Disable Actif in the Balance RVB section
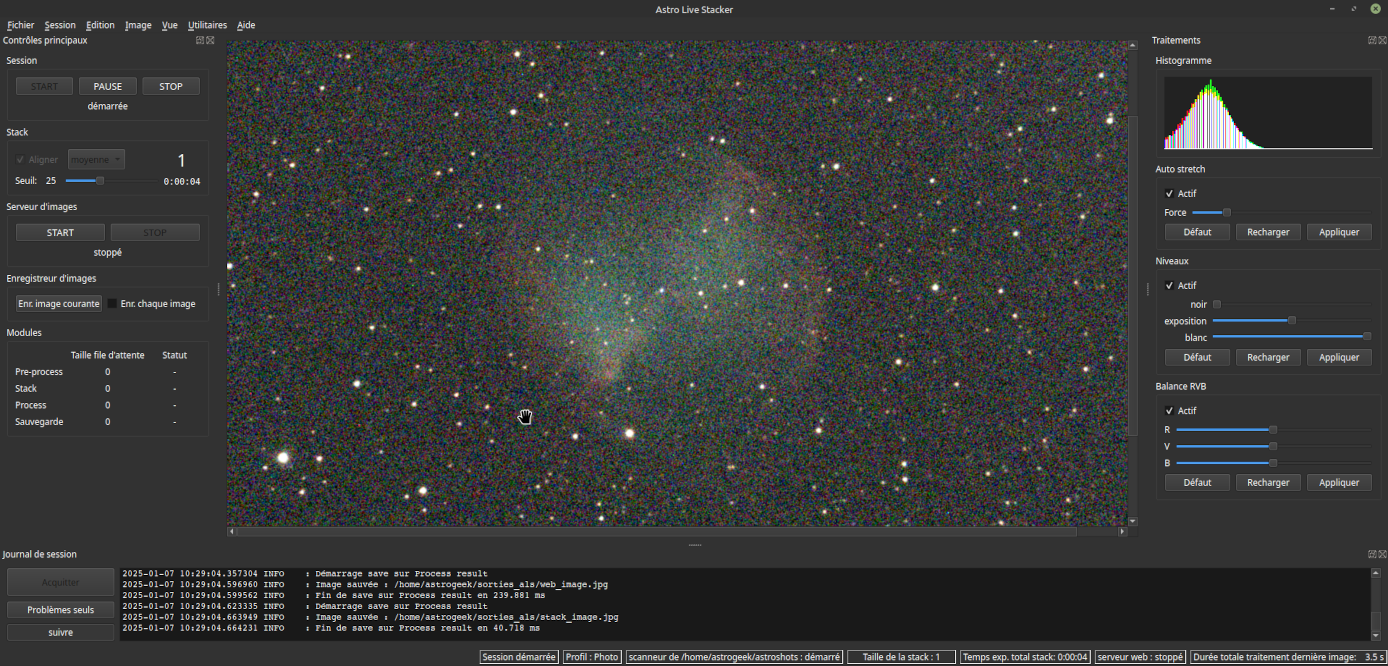The image size is (1388, 666). 1169,410
